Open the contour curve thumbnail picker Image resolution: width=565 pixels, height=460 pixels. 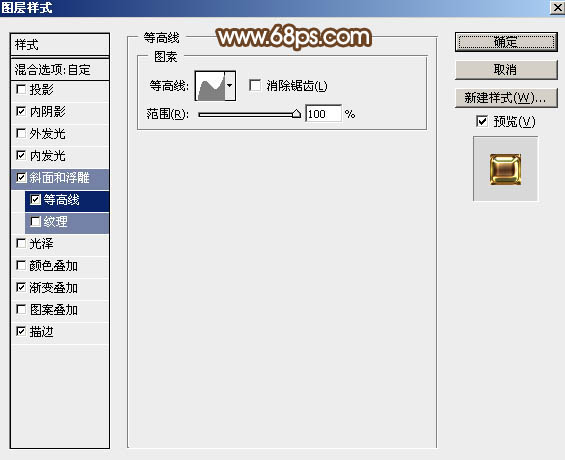(x=210, y=86)
